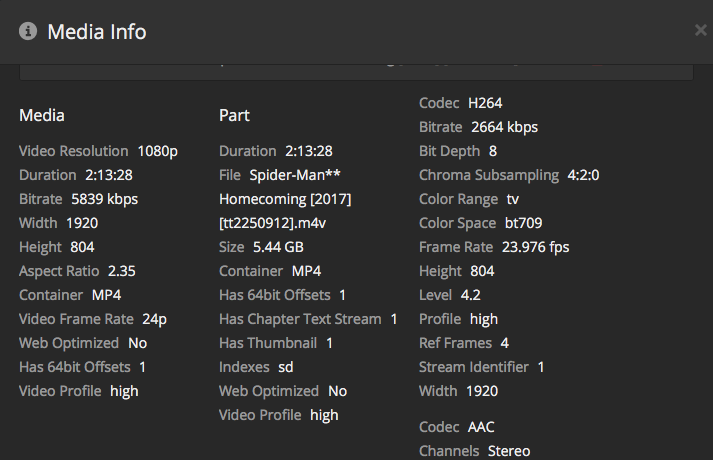Click the 1080p video resolution value
This screenshot has height=460, width=713.
click(157, 151)
